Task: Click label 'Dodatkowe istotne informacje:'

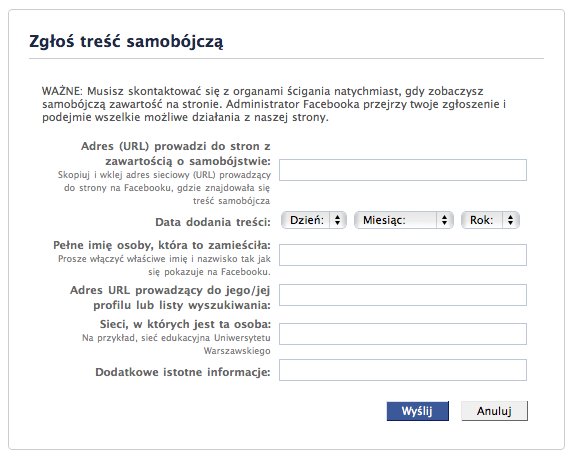Action: coord(183,372)
